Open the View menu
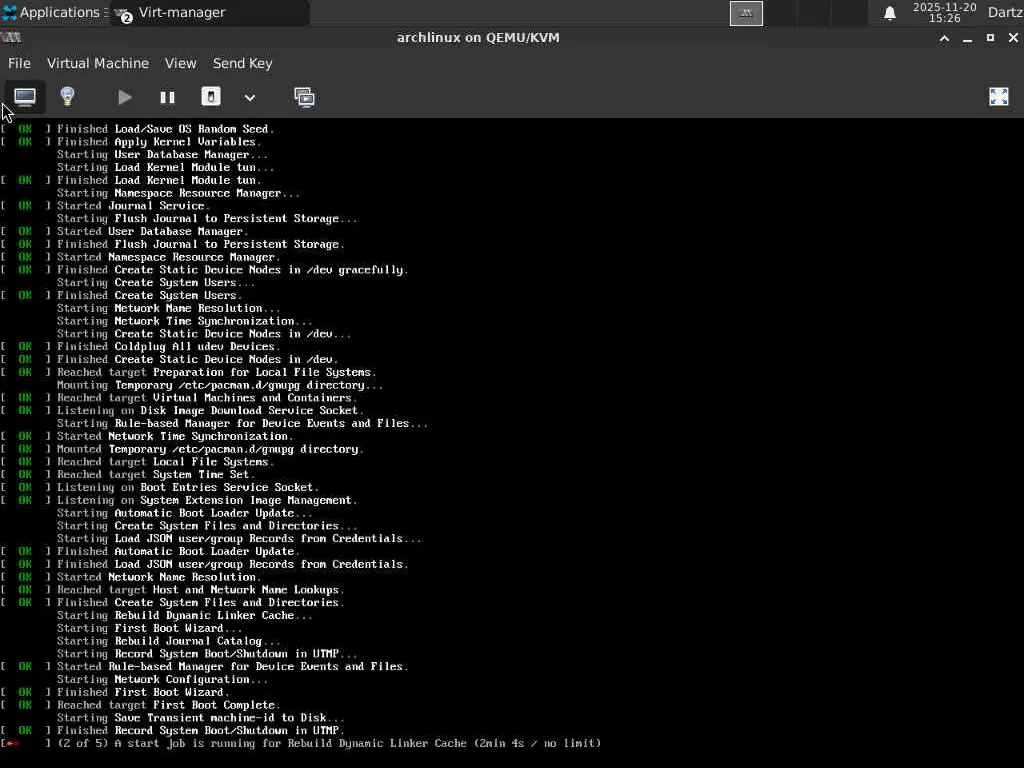Image resolution: width=1024 pixels, height=768 pixels. click(180, 63)
